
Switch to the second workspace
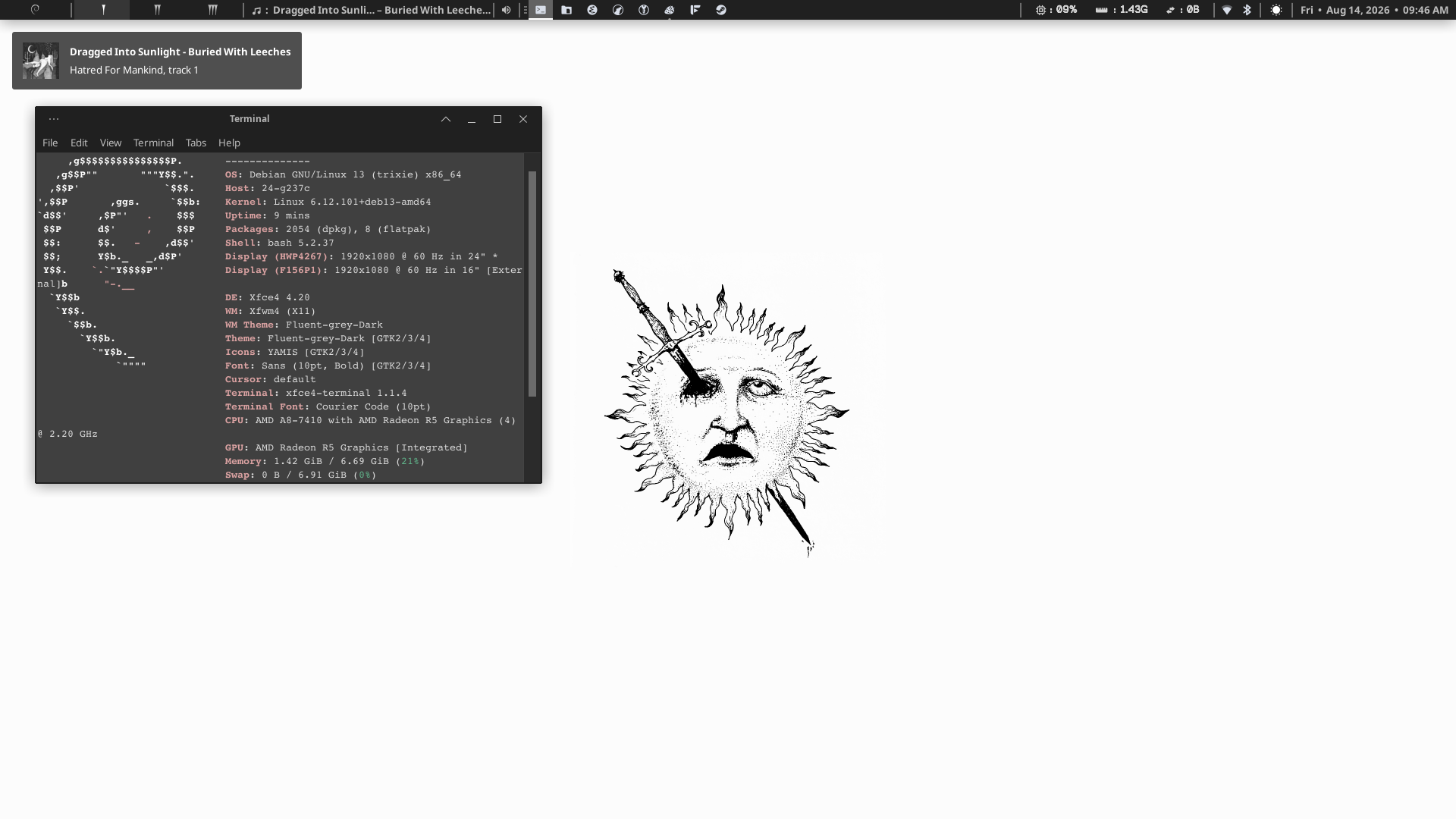tap(157, 10)
